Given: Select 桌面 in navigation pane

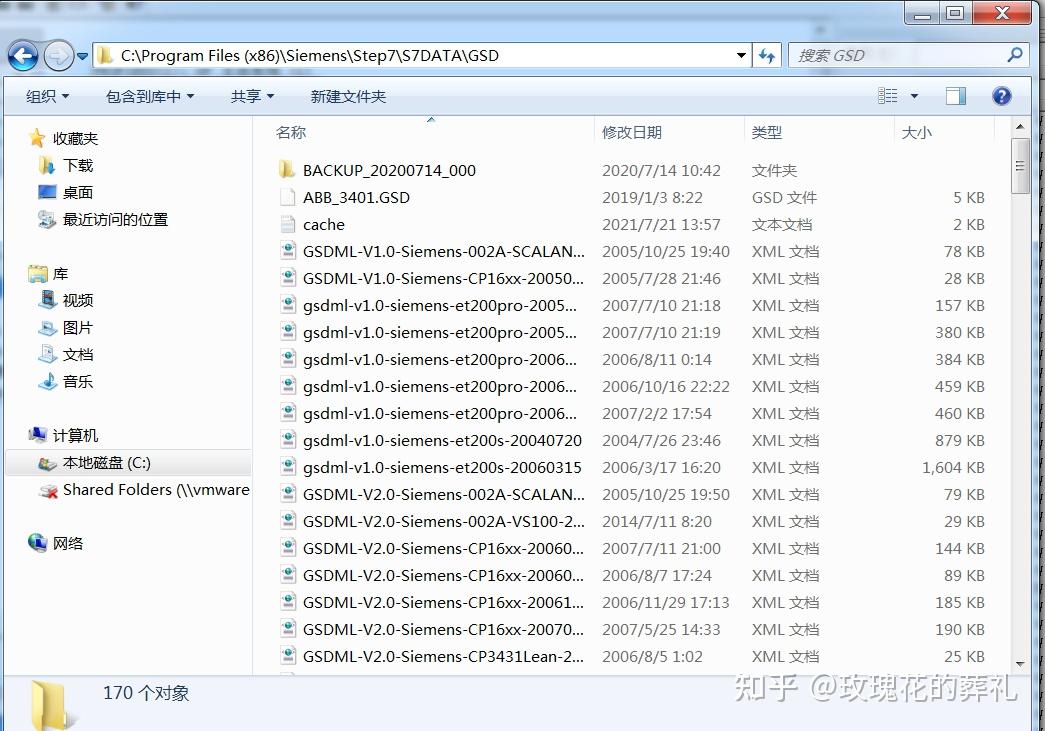Looking at the screenshot, I should pos(78,193).
